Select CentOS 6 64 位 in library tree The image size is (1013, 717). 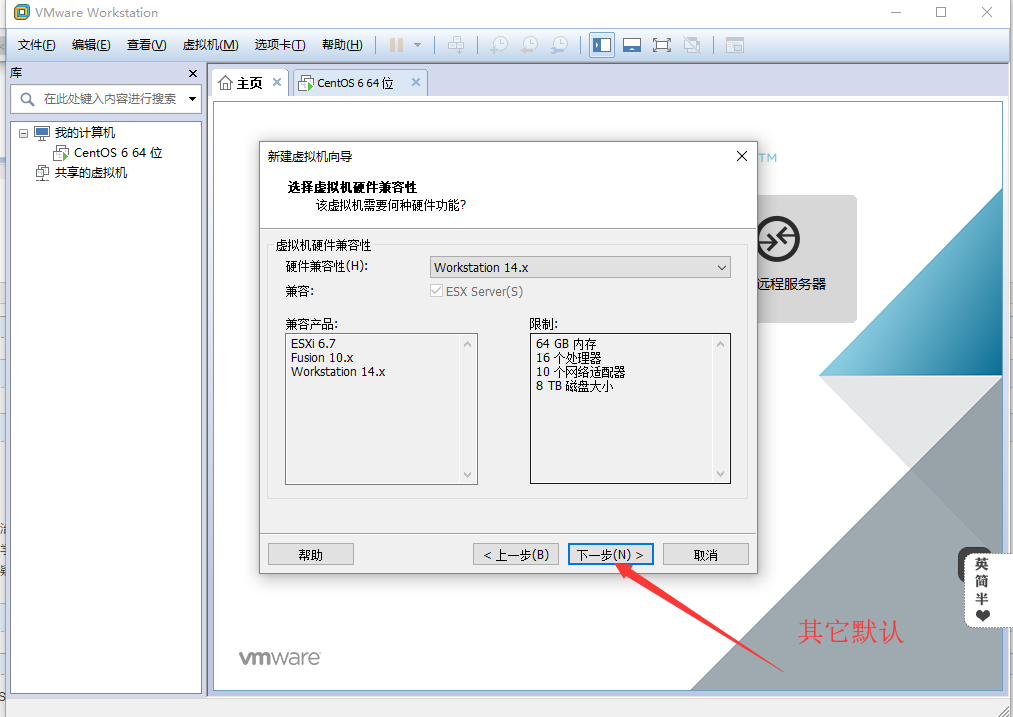point(118,153)
